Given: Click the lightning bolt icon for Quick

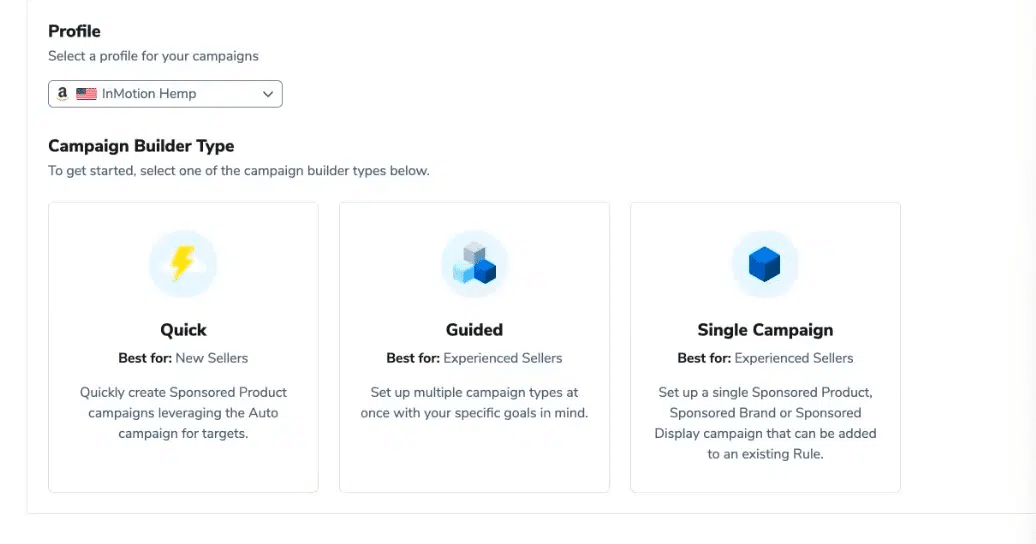Looking at the screenshot, I should tap(183, 264).
